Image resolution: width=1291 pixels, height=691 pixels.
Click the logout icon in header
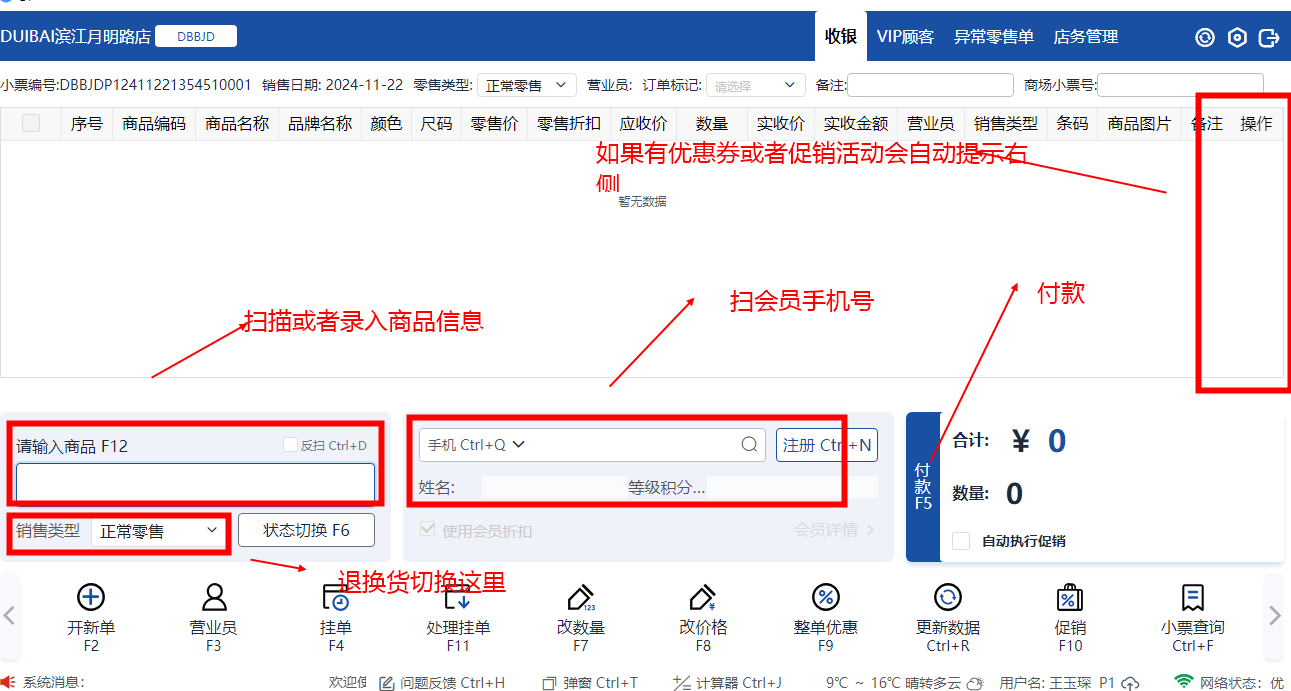(x=1269, y=37)
